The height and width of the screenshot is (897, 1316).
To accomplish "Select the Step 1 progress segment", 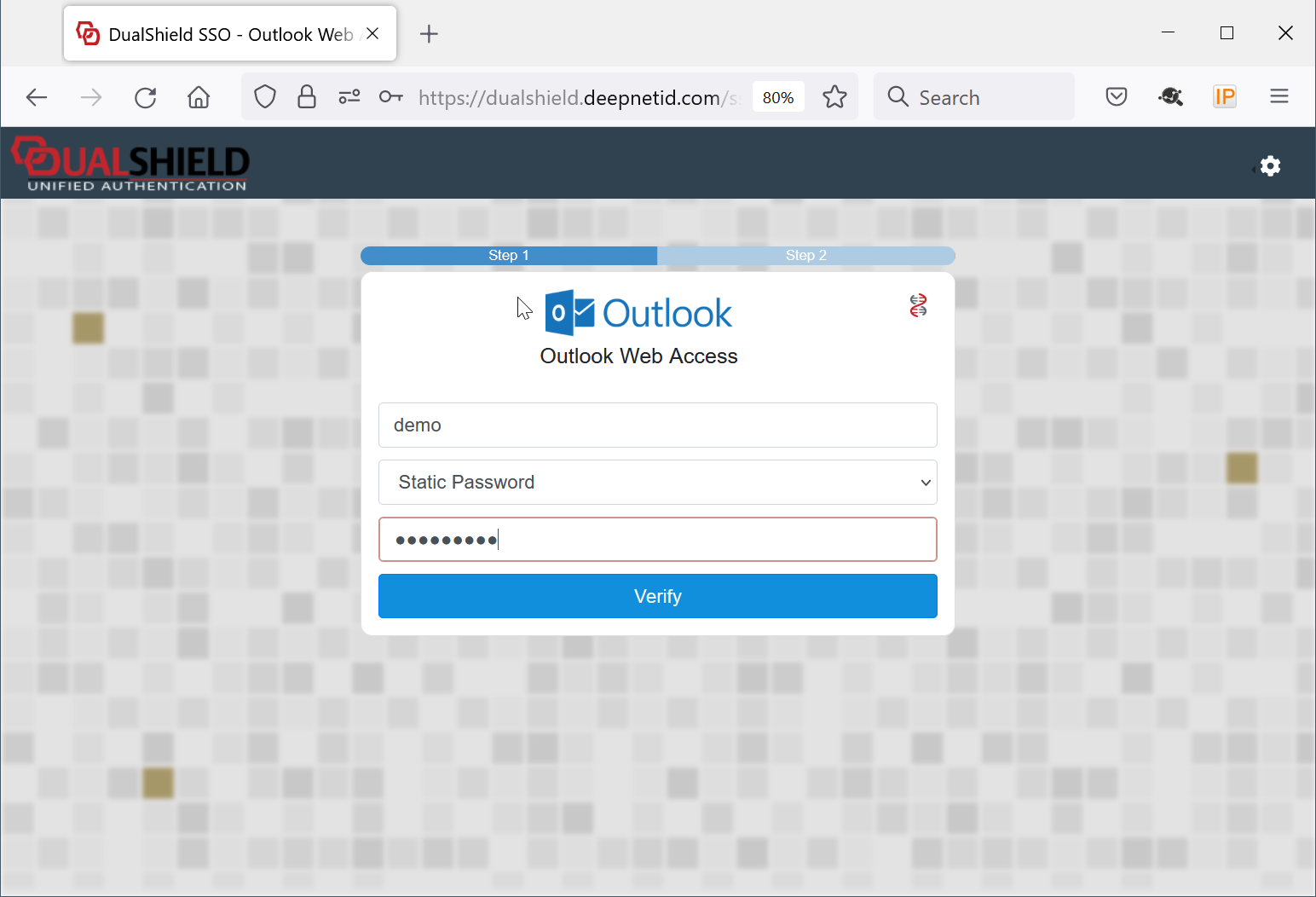I will pyautogui.click(x=509, y=256).
